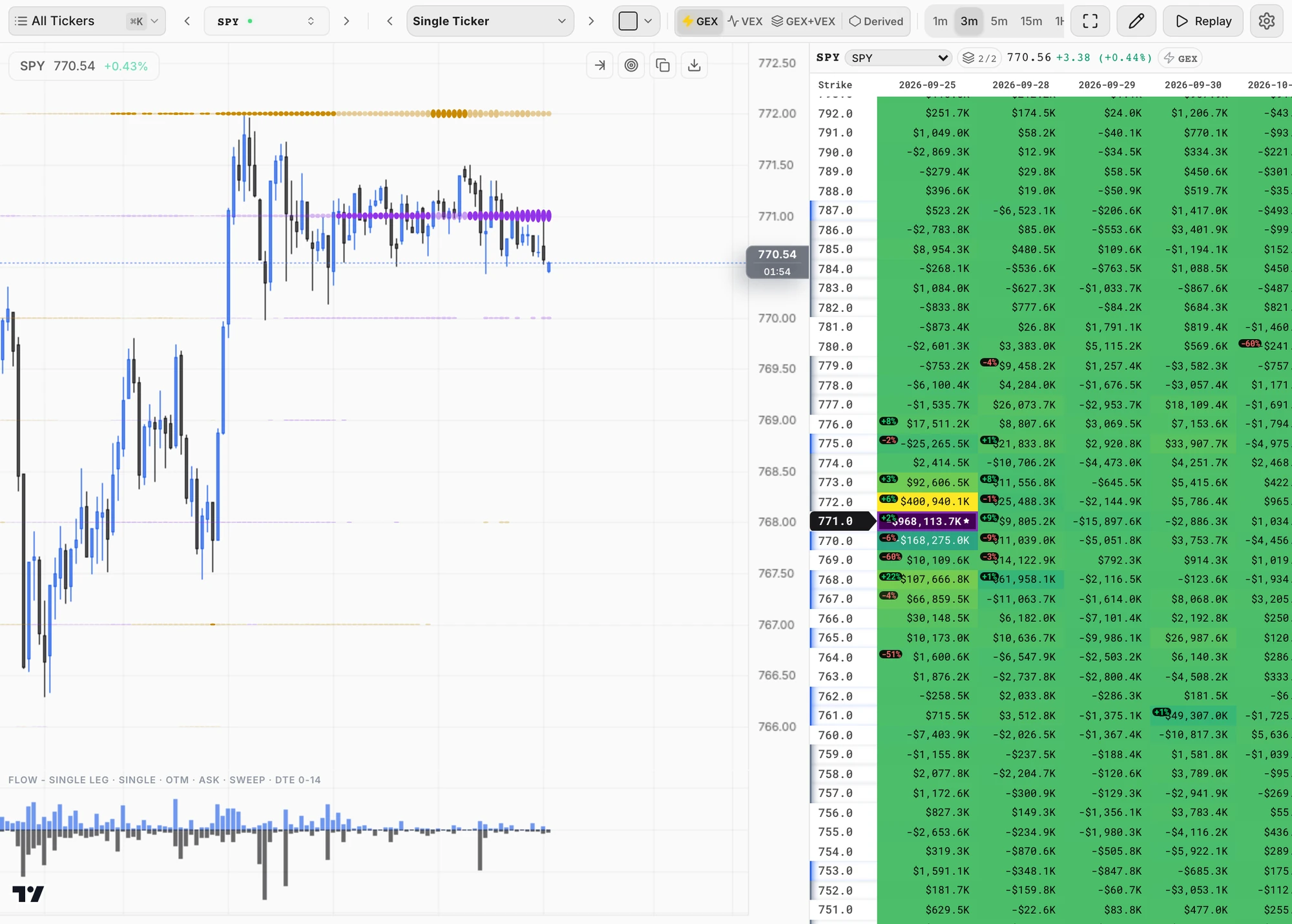Click the $92,606.5K cell at strike 773
Screen dimensions: 1292x924
[928, 482]
